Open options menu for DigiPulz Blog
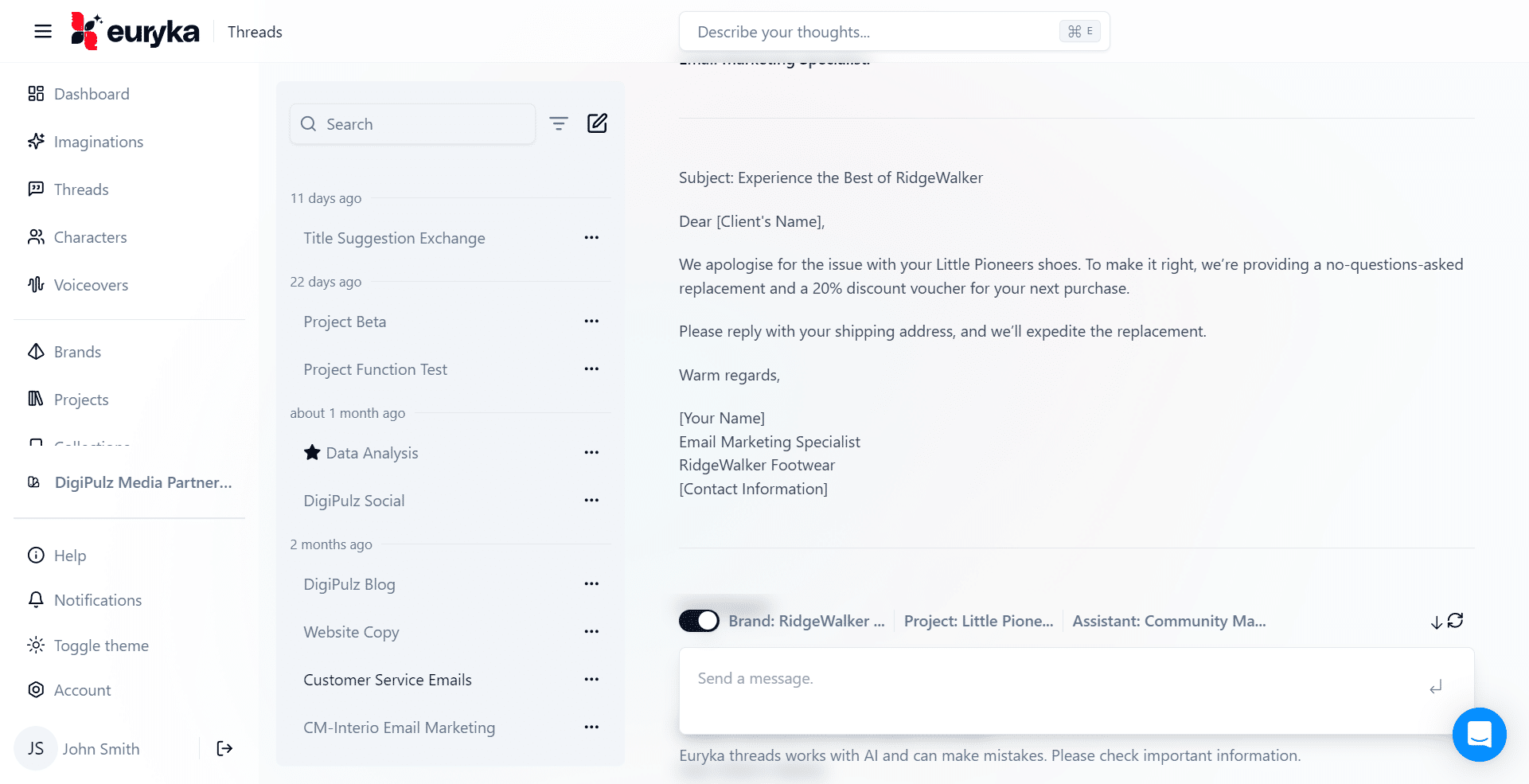This screenshot has height=784, width=1529. (591, 583)
